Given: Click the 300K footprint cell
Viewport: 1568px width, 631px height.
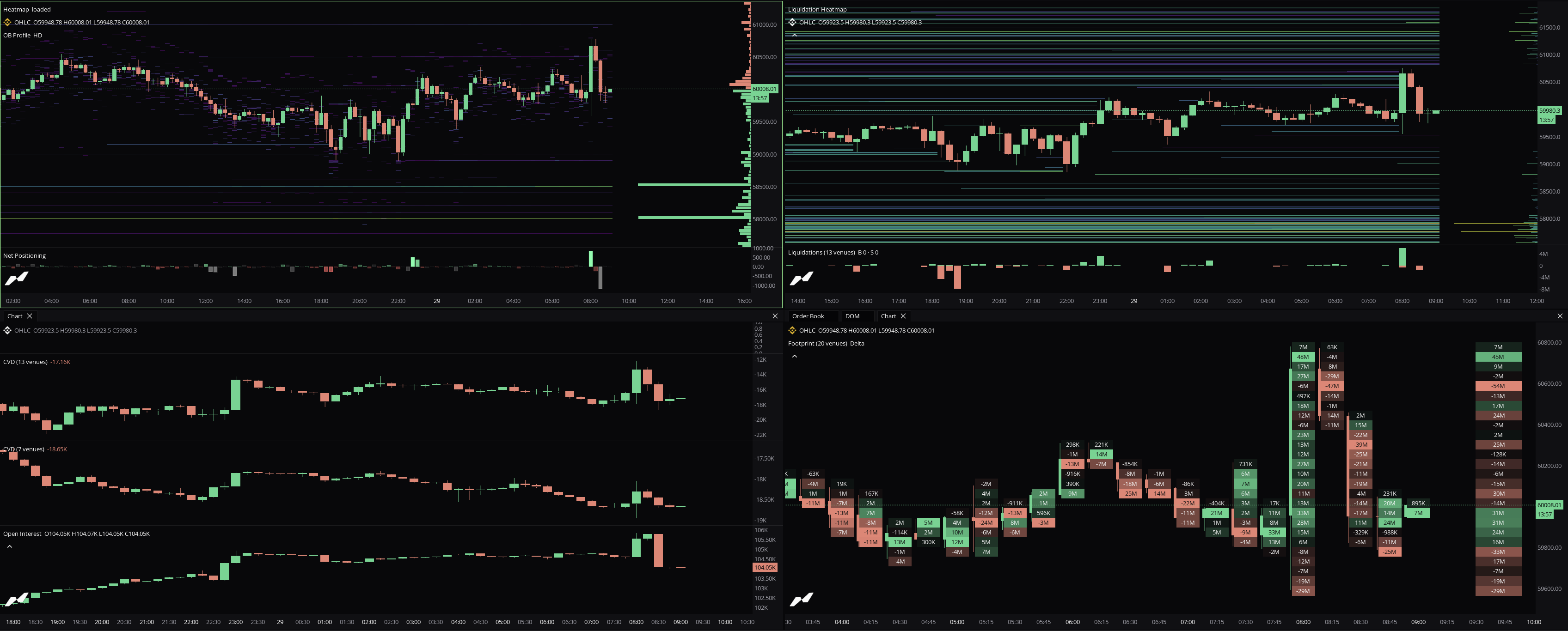Looking at the screenshot, I should [x=928, y=542].
